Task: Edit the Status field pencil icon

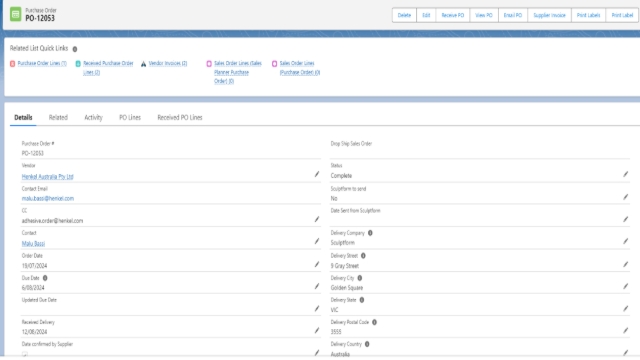Action: point(625,174)
